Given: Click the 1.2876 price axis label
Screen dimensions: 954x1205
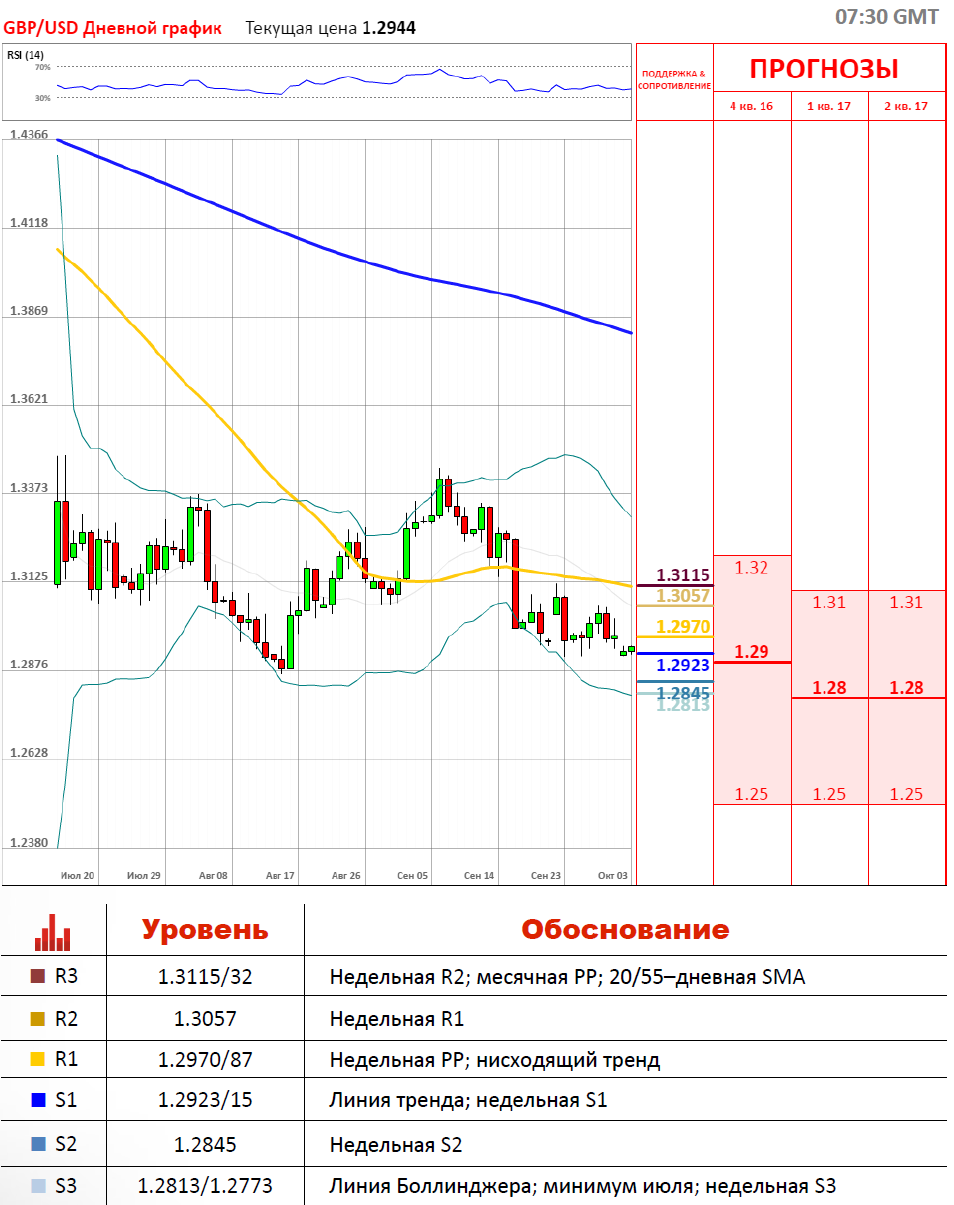Looking at the screenshot, I should (x=28, y=664).
